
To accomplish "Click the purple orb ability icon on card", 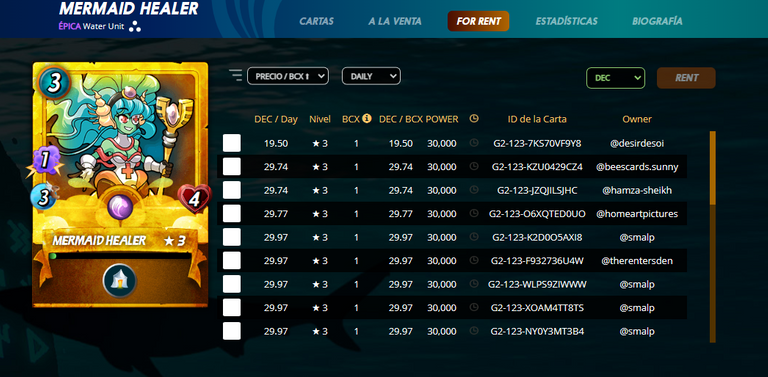I will click(x=120, y=207).
